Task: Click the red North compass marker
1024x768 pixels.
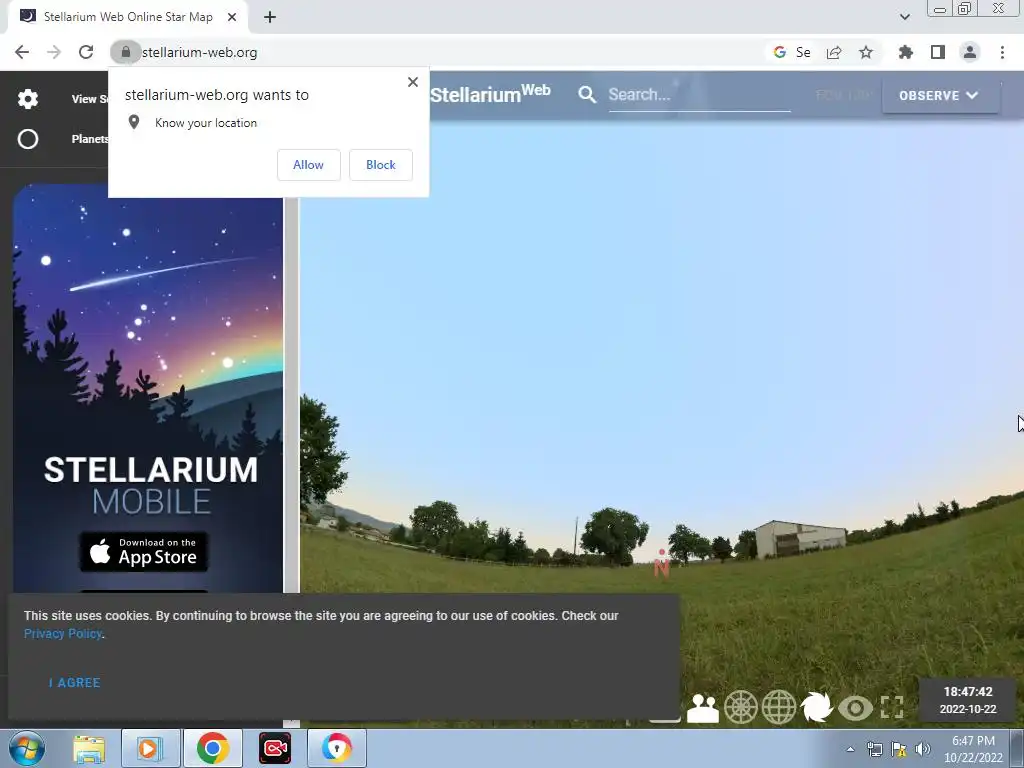Action: [661, 562]
